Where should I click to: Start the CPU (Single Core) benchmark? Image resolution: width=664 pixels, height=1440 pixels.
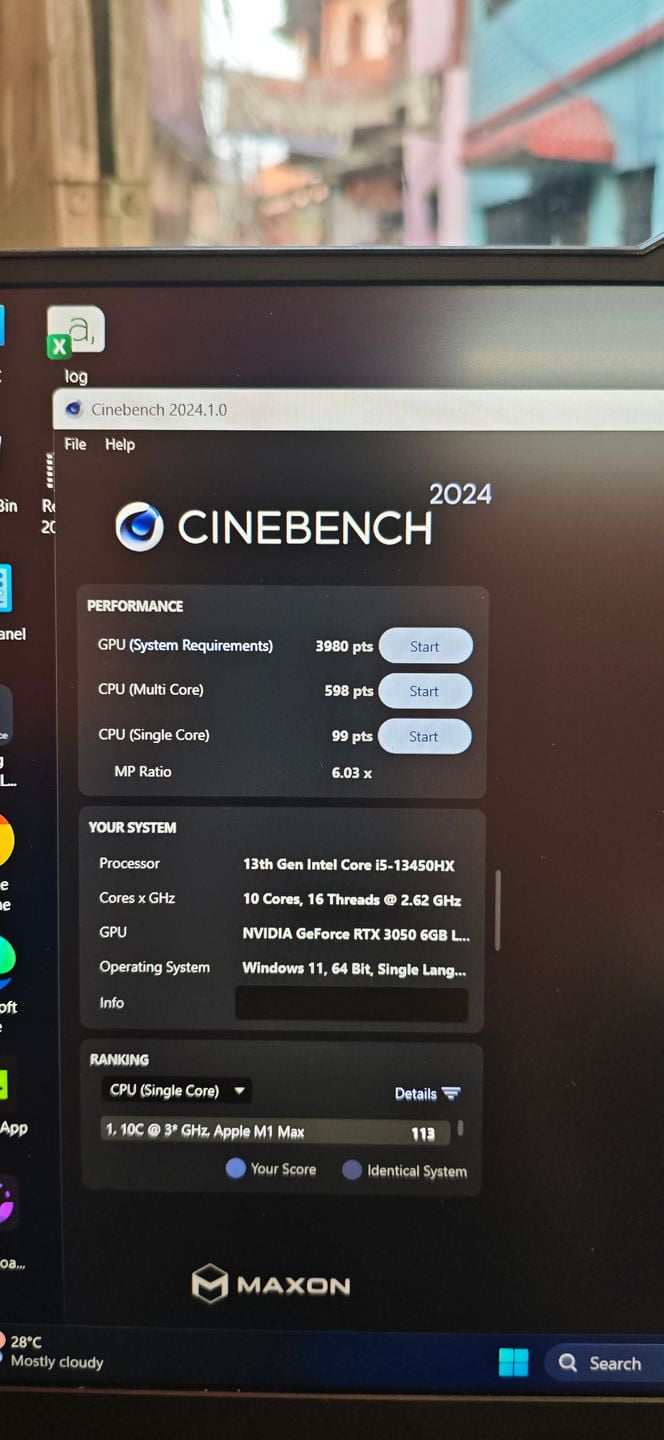click(x=424, y=736)
